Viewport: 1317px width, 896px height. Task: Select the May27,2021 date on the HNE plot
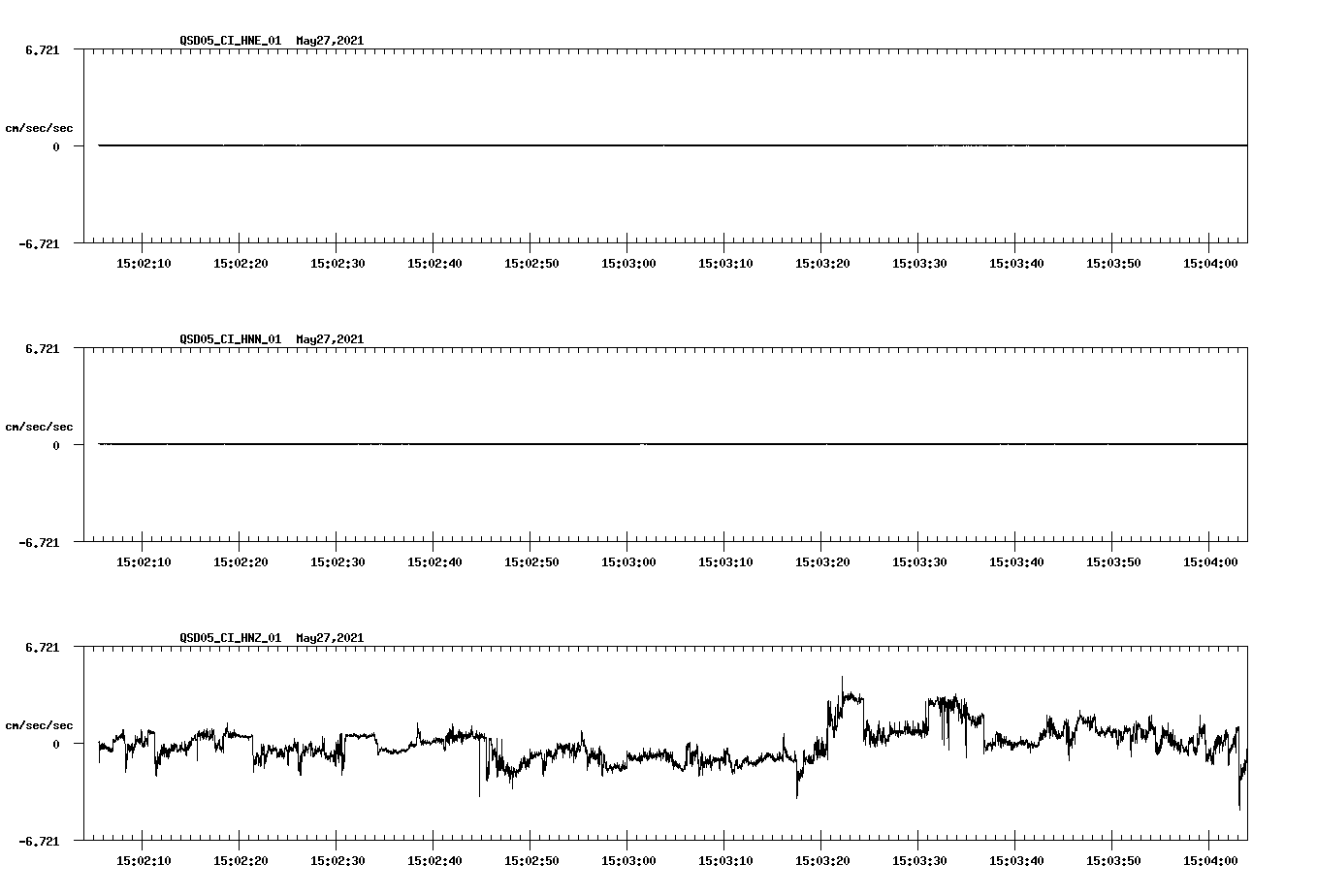pos(329,42)
